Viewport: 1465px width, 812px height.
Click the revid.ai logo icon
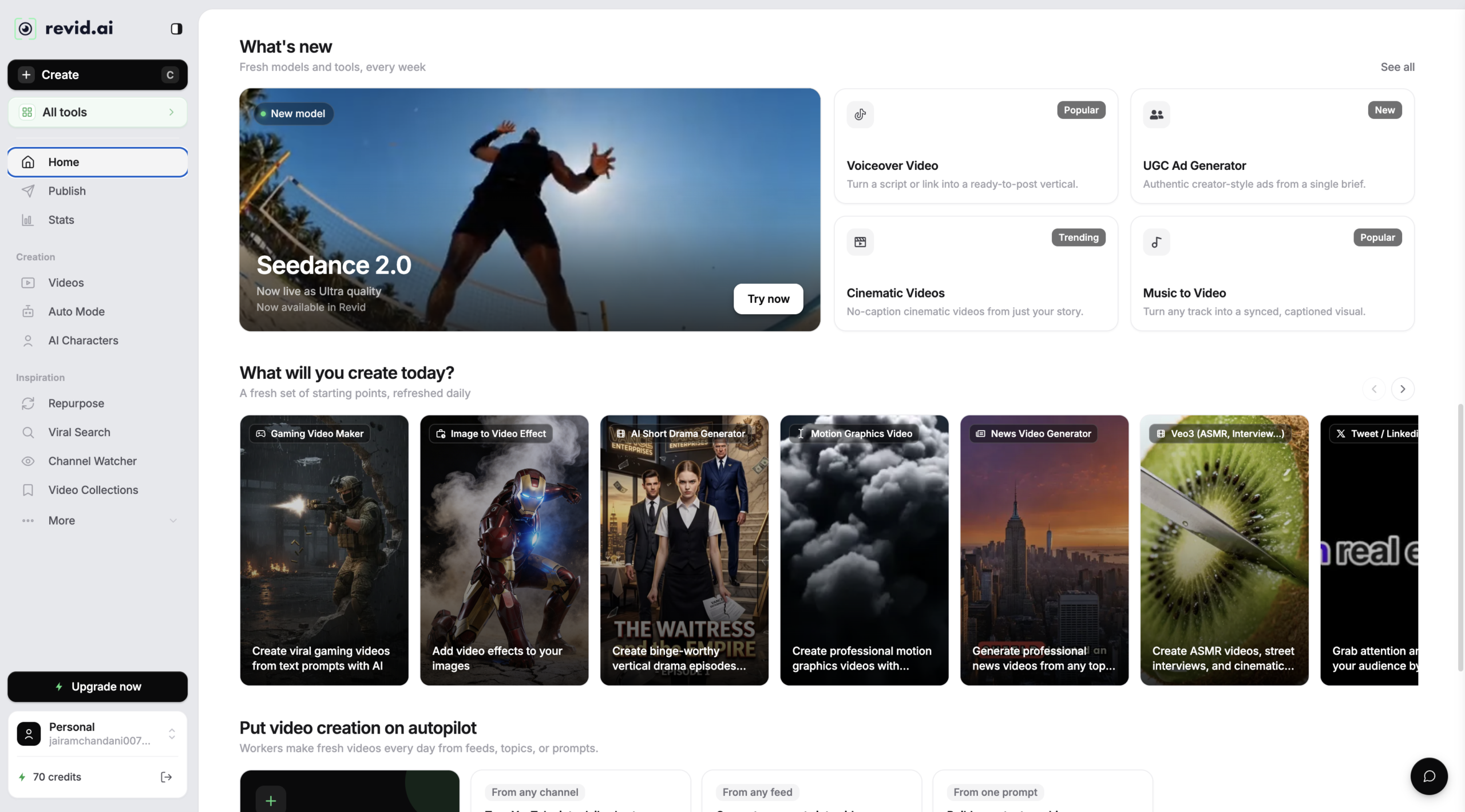click(x=25, y=29)
